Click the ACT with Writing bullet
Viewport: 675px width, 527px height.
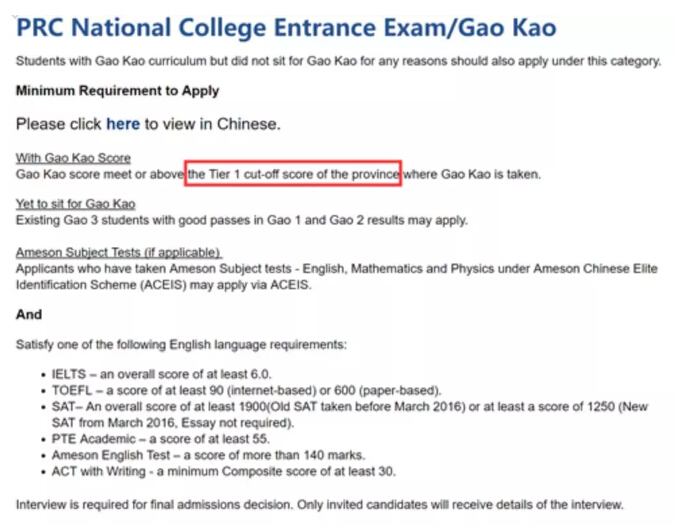point(223,471)
